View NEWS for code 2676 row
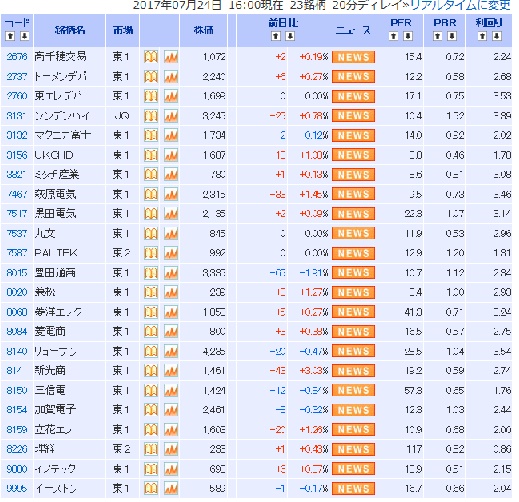Screen dimensions: 519x502 click(x=353, y=57)
